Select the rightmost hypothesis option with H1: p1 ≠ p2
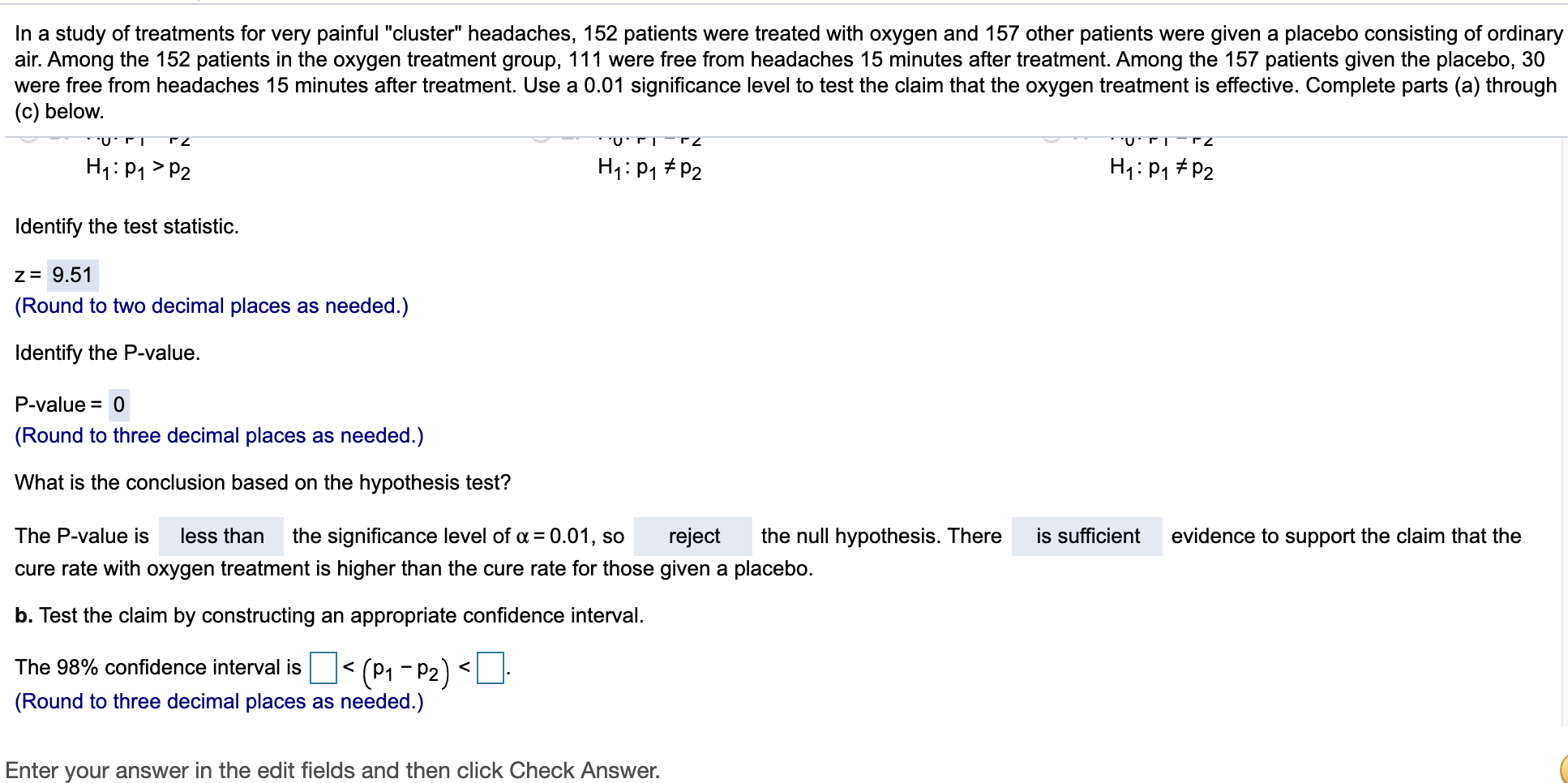 click(x=1050, y=138)
